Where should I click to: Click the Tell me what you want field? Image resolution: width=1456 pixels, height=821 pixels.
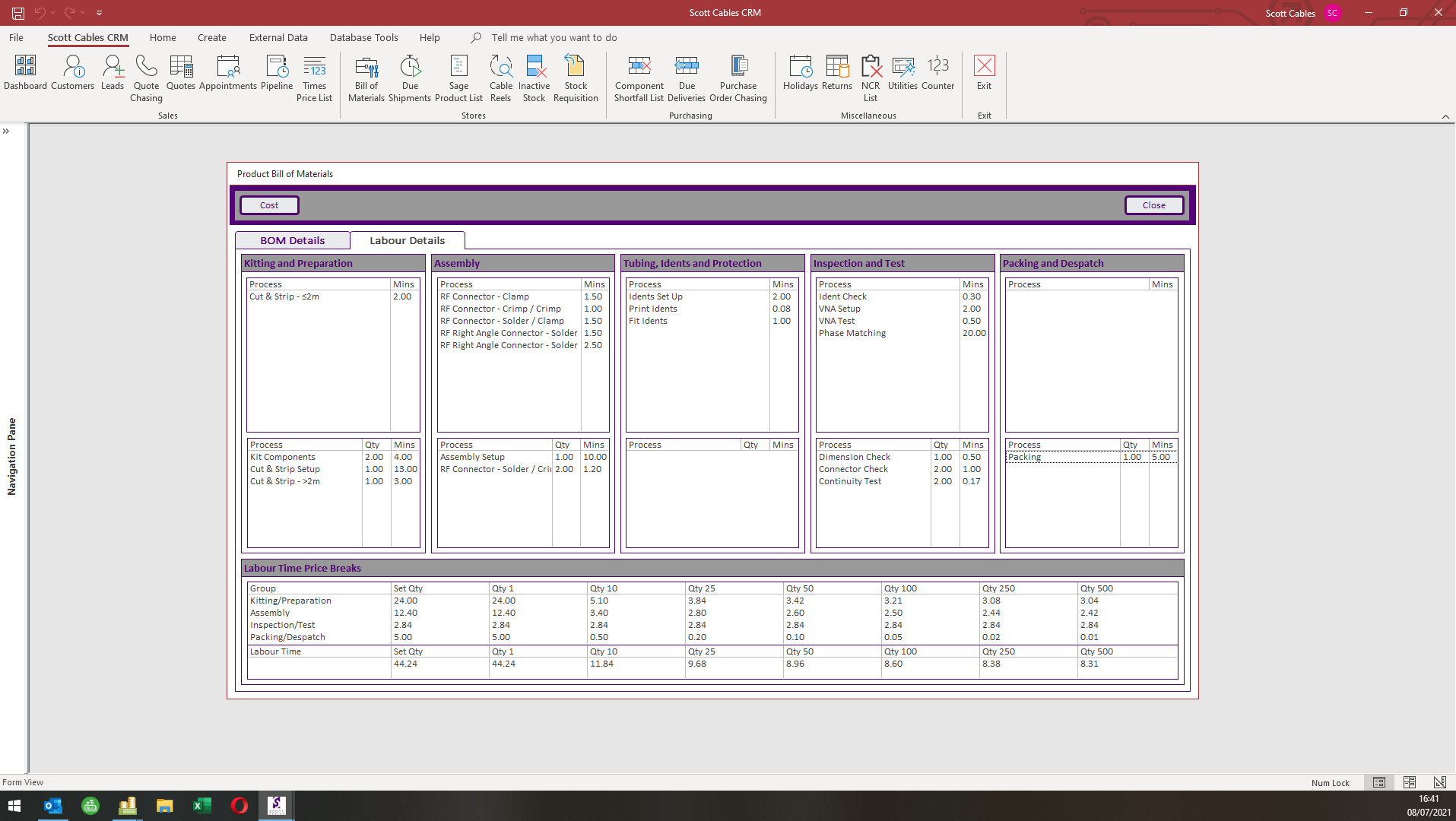(554, 37)
